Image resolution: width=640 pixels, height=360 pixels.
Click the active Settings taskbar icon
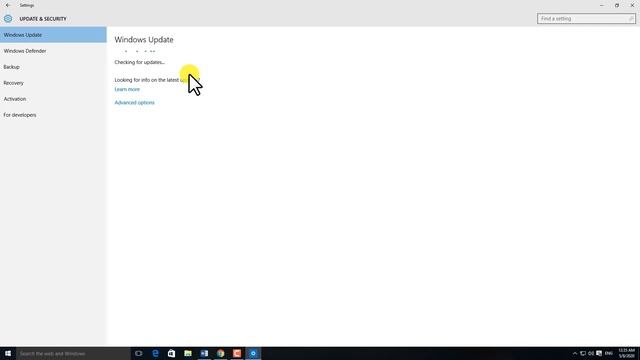pyautogui.click(x=253, y=353)
